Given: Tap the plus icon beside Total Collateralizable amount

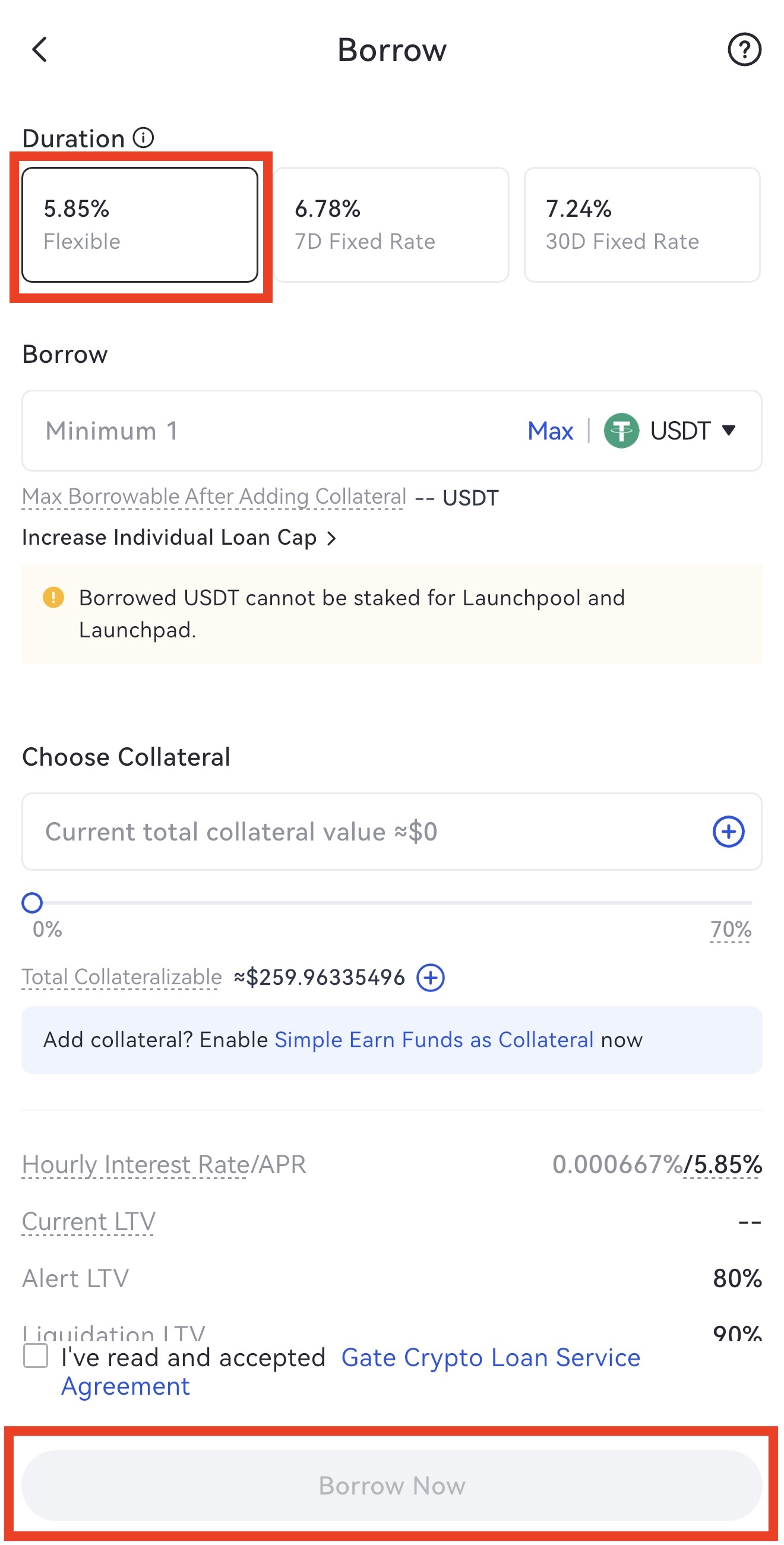Looking at the screenshot, I should [x=430, y=978].
